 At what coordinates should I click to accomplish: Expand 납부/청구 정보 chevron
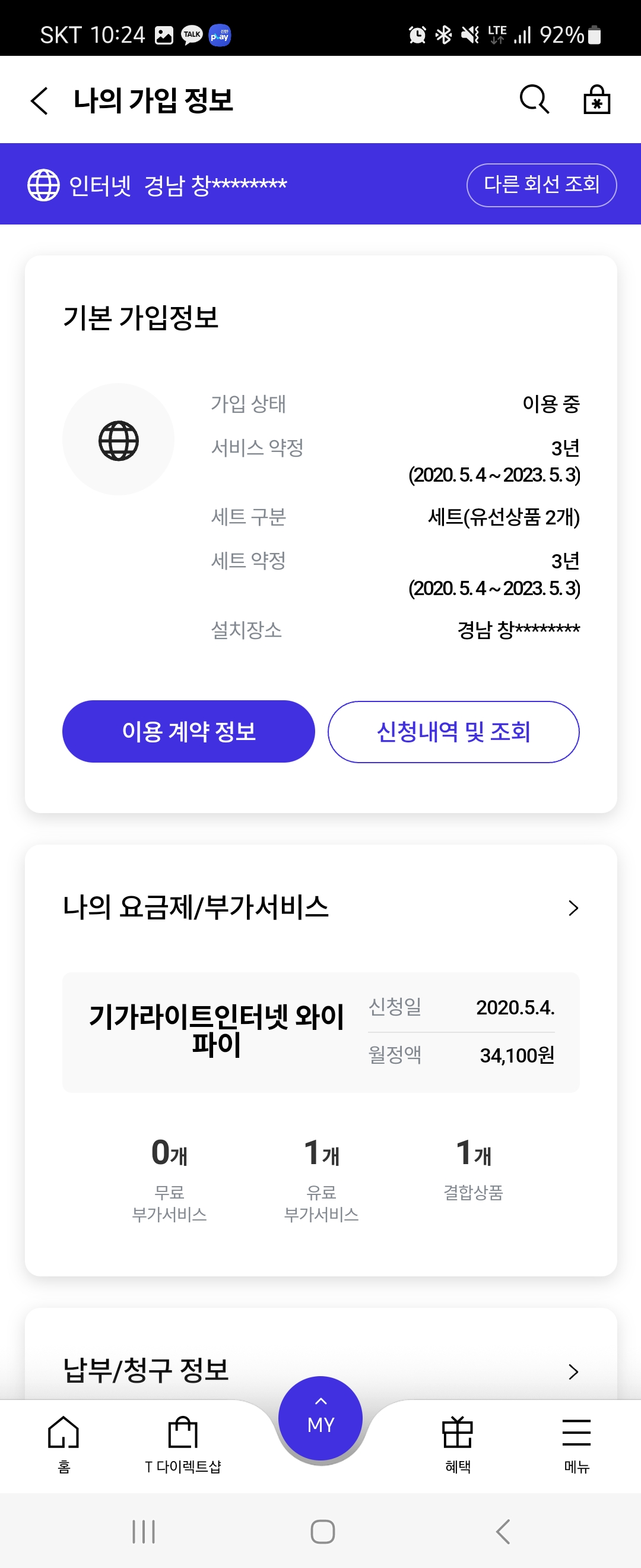pos(573,1371)
